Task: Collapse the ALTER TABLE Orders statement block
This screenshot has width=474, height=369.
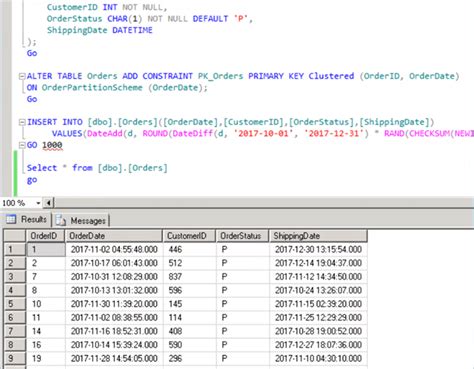Action: [22, 76]
